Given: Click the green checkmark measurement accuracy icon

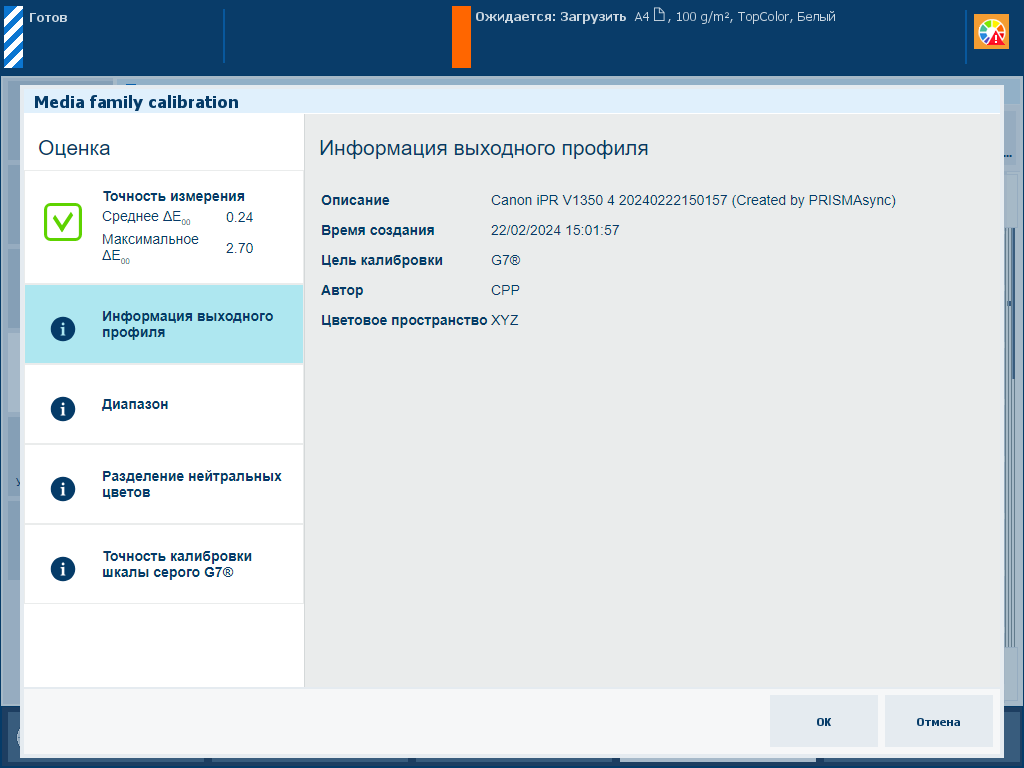Looking at the screenshot, I should coord(63,222).
